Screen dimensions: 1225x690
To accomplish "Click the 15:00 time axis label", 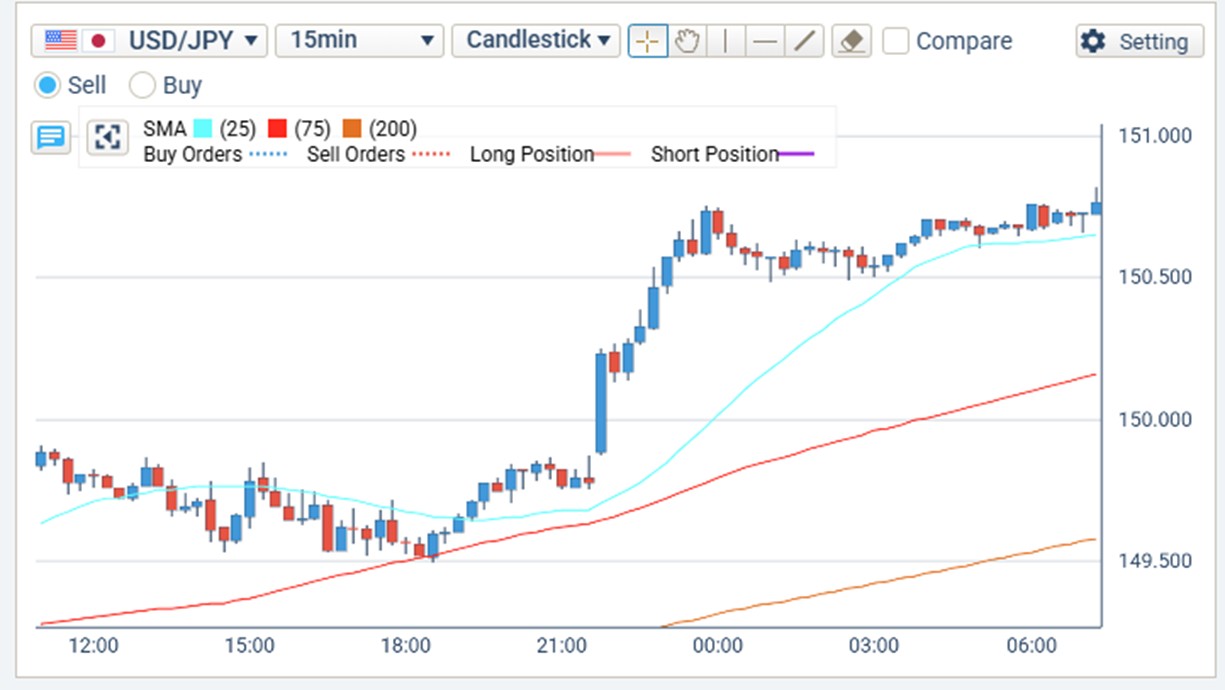I will point(249,646).
